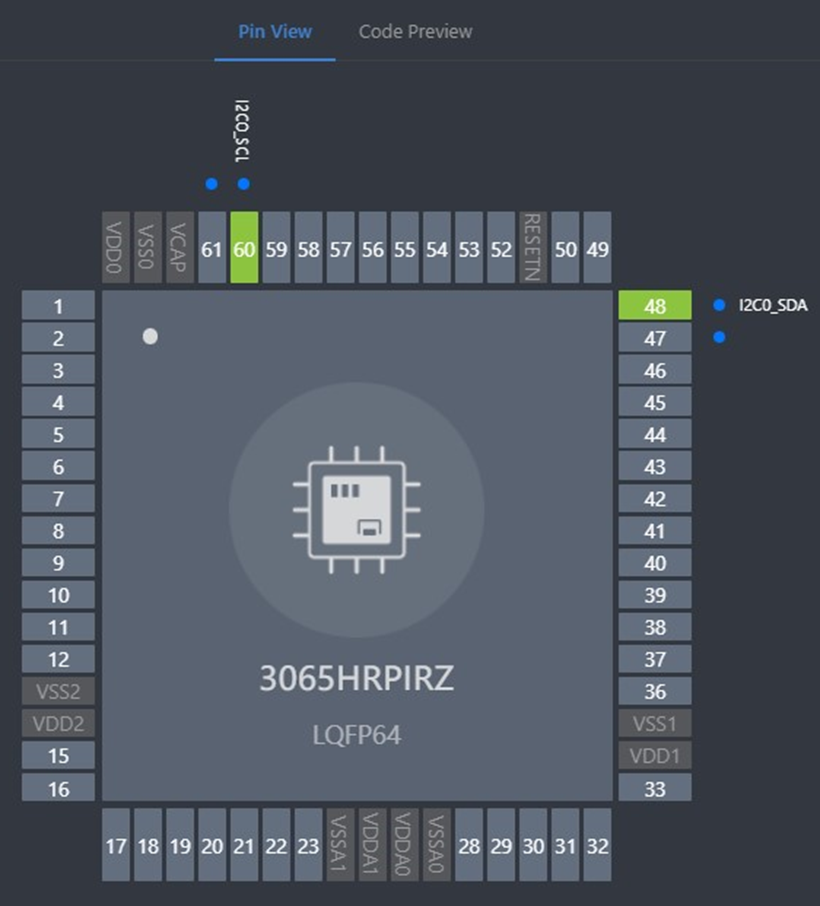Image resolution: width=820 pixels, height=906 pixels.
Task: Select pin 32 on bottom row
Action: (597, 846)
